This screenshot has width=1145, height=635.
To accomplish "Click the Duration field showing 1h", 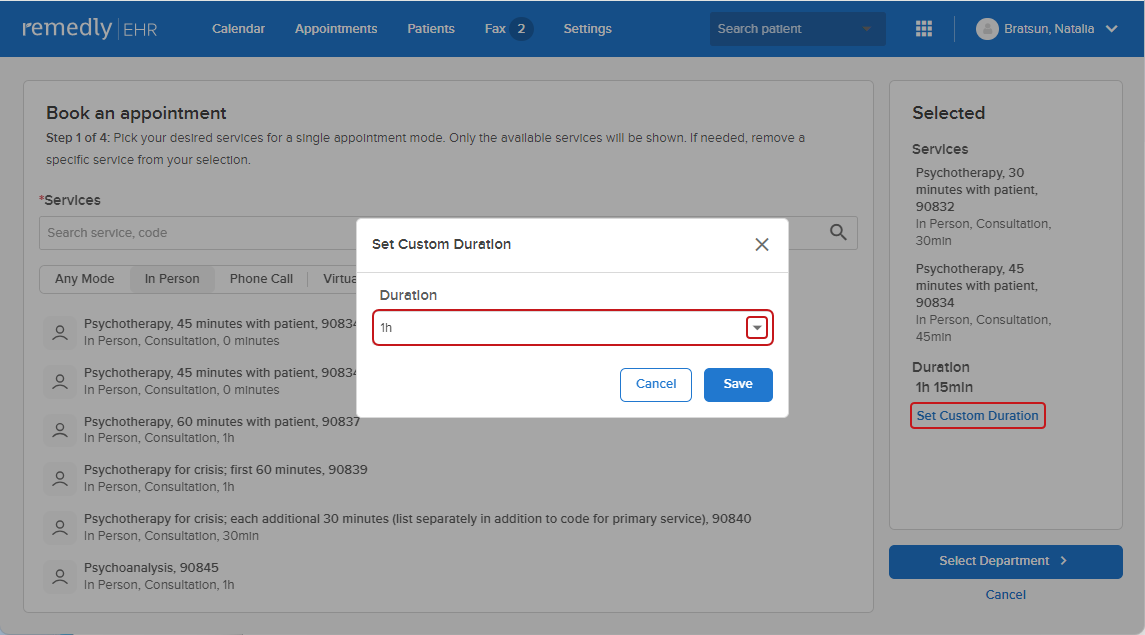I will point(572,328).
